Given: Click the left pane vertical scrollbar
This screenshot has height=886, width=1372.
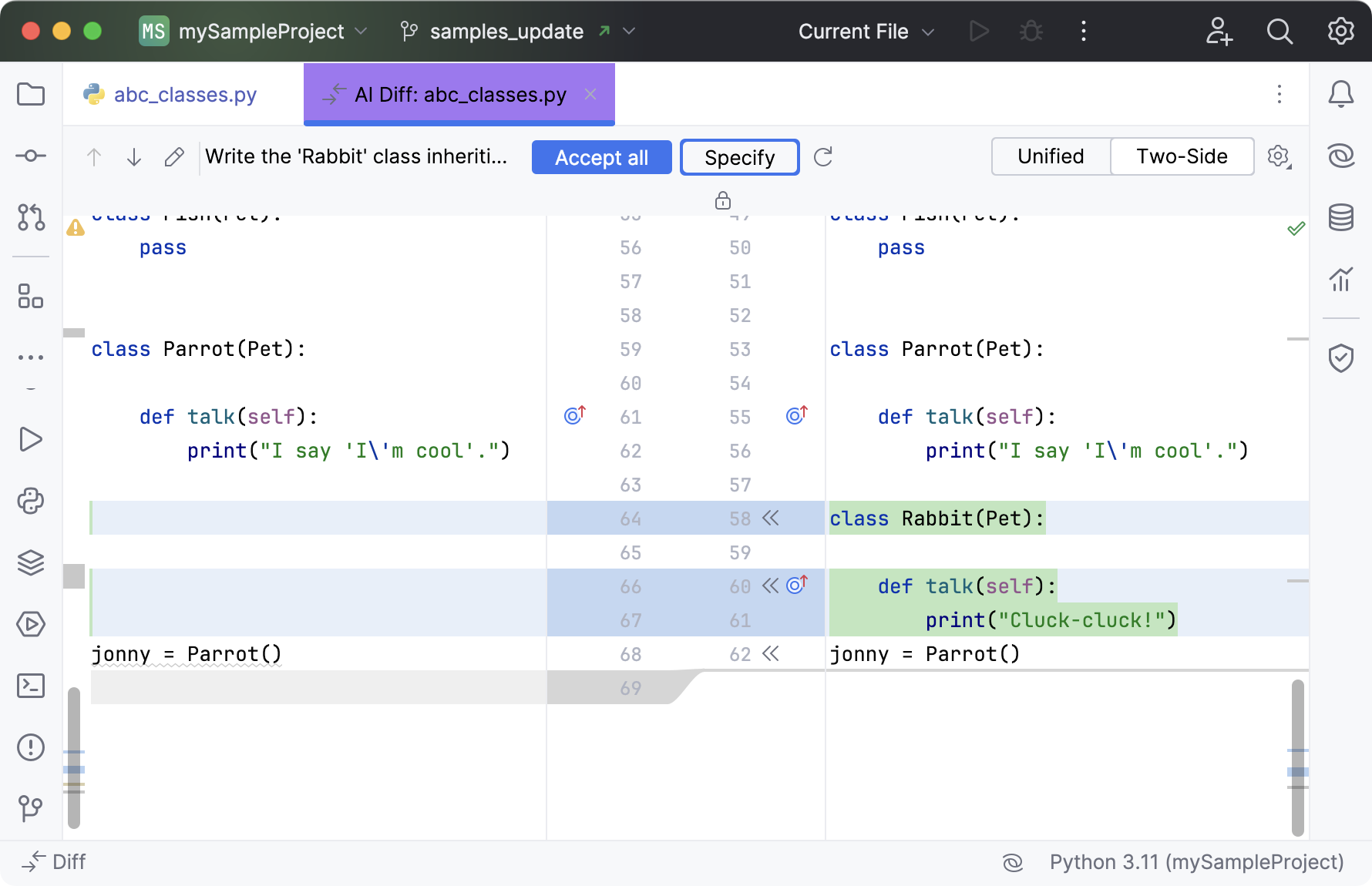Looking at the screenshot, I should point(74,758).
